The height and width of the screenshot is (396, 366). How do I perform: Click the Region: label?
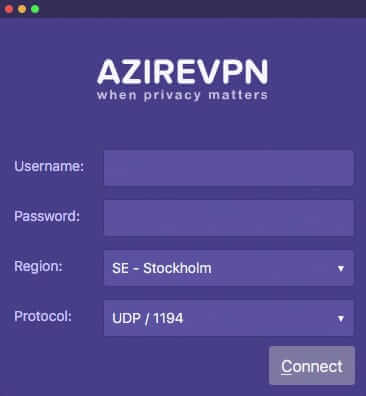(x=38, y=266)
